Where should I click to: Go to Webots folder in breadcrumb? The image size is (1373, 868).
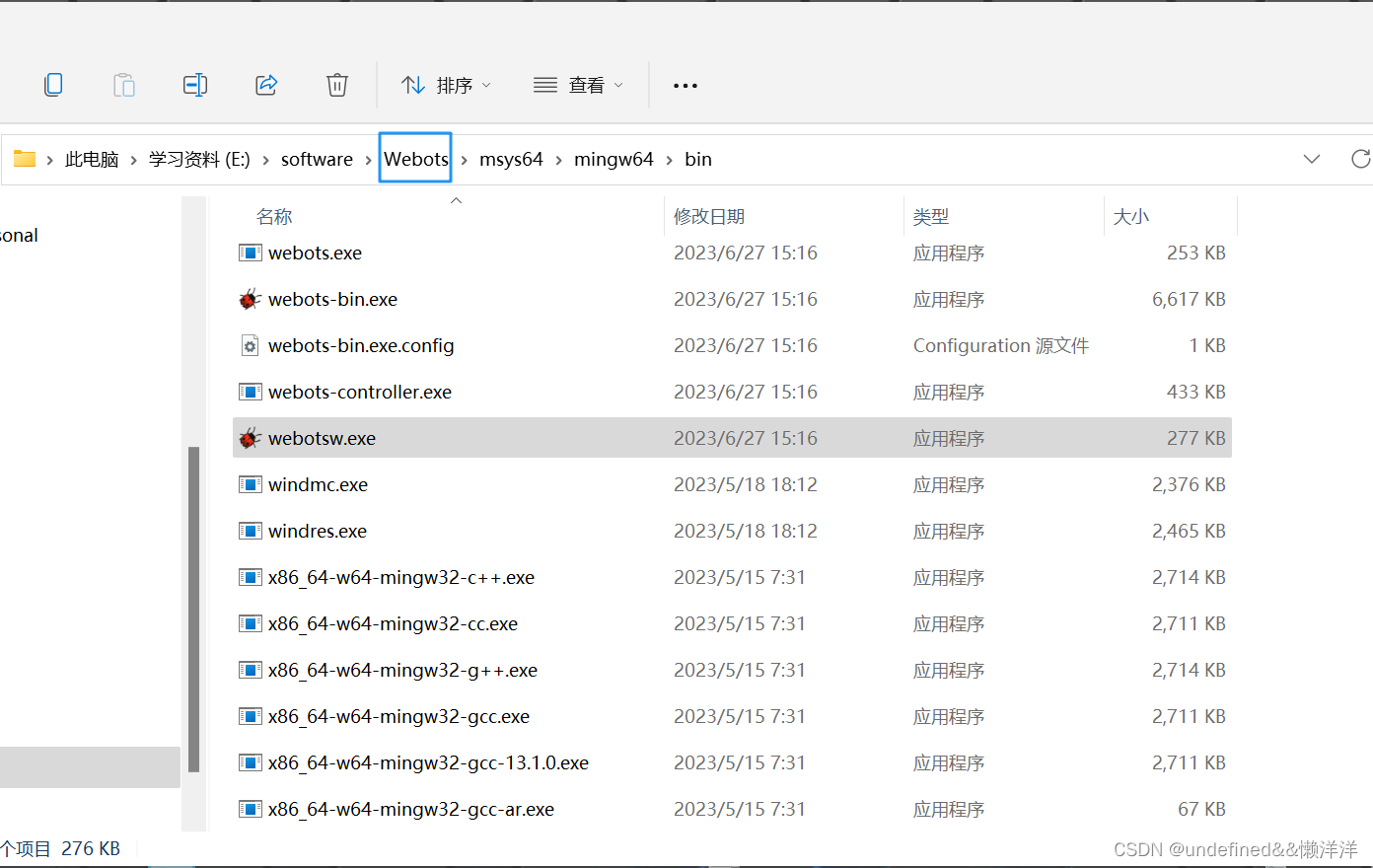pos(415,159)
